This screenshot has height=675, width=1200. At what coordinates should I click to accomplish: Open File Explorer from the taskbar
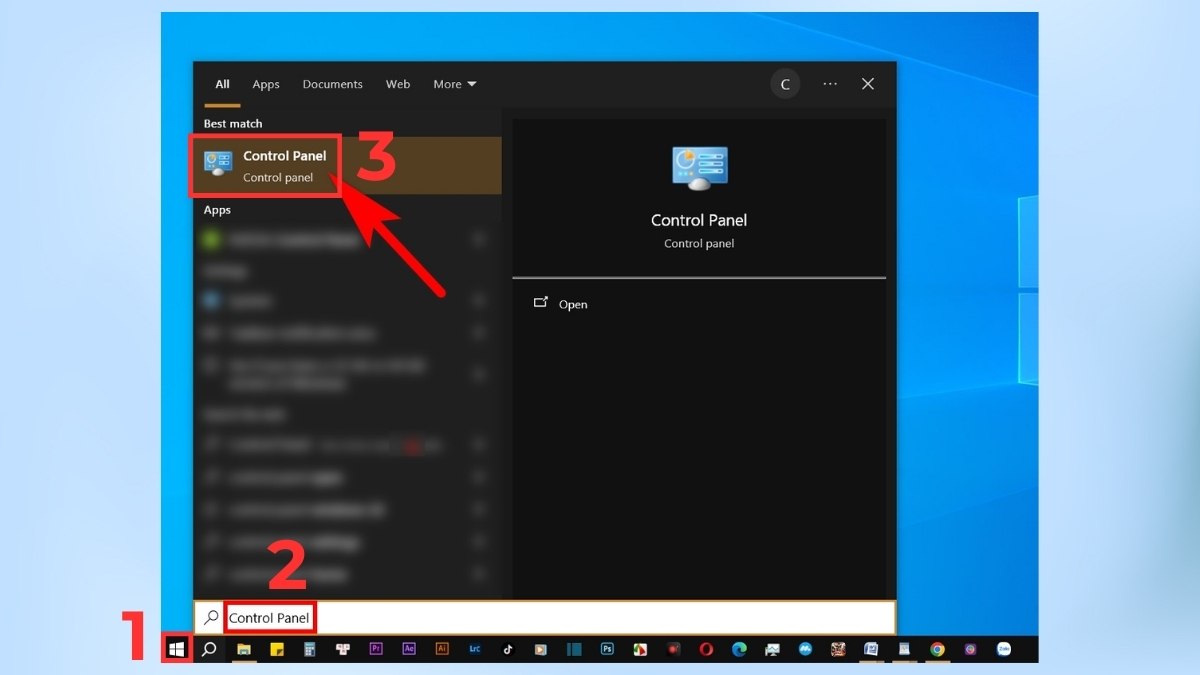pyautogui.click(x=243, y=649)
